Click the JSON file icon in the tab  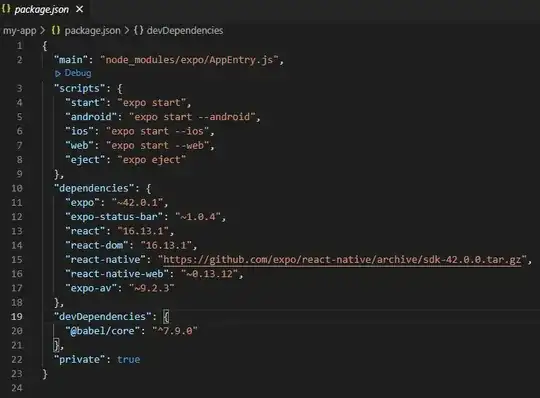click(6, 9)
